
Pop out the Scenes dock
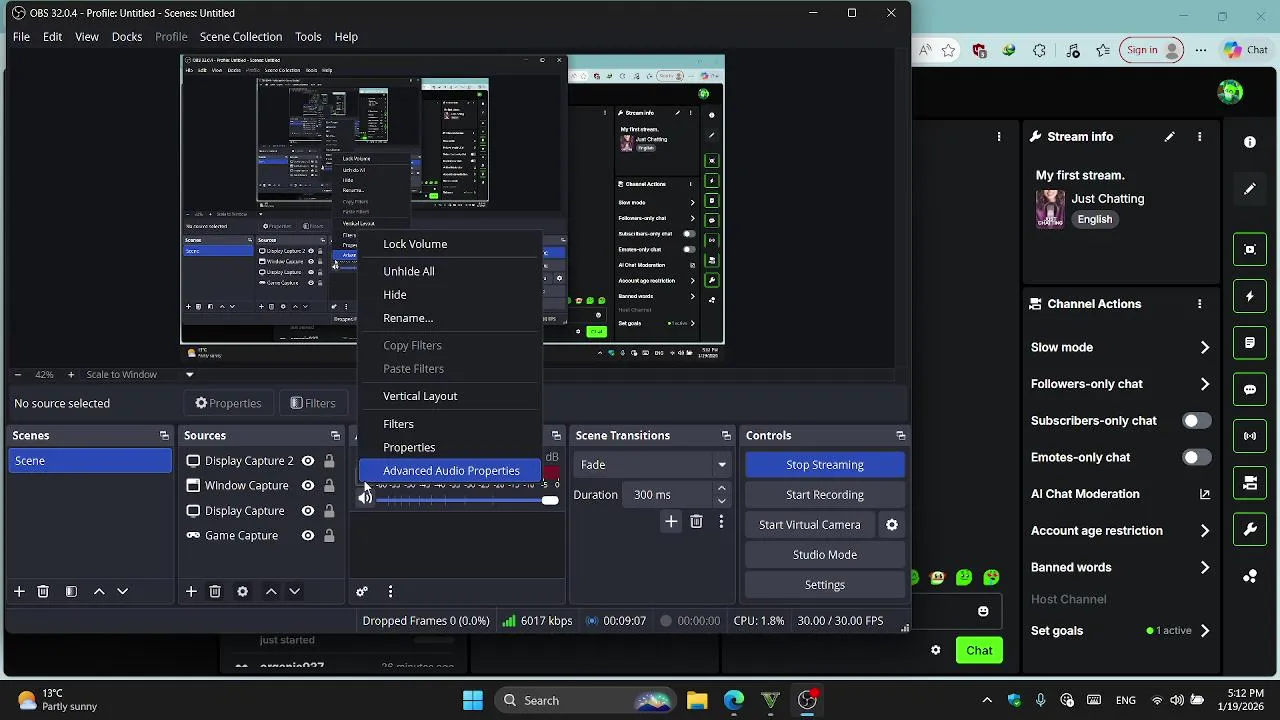point(164,435)
